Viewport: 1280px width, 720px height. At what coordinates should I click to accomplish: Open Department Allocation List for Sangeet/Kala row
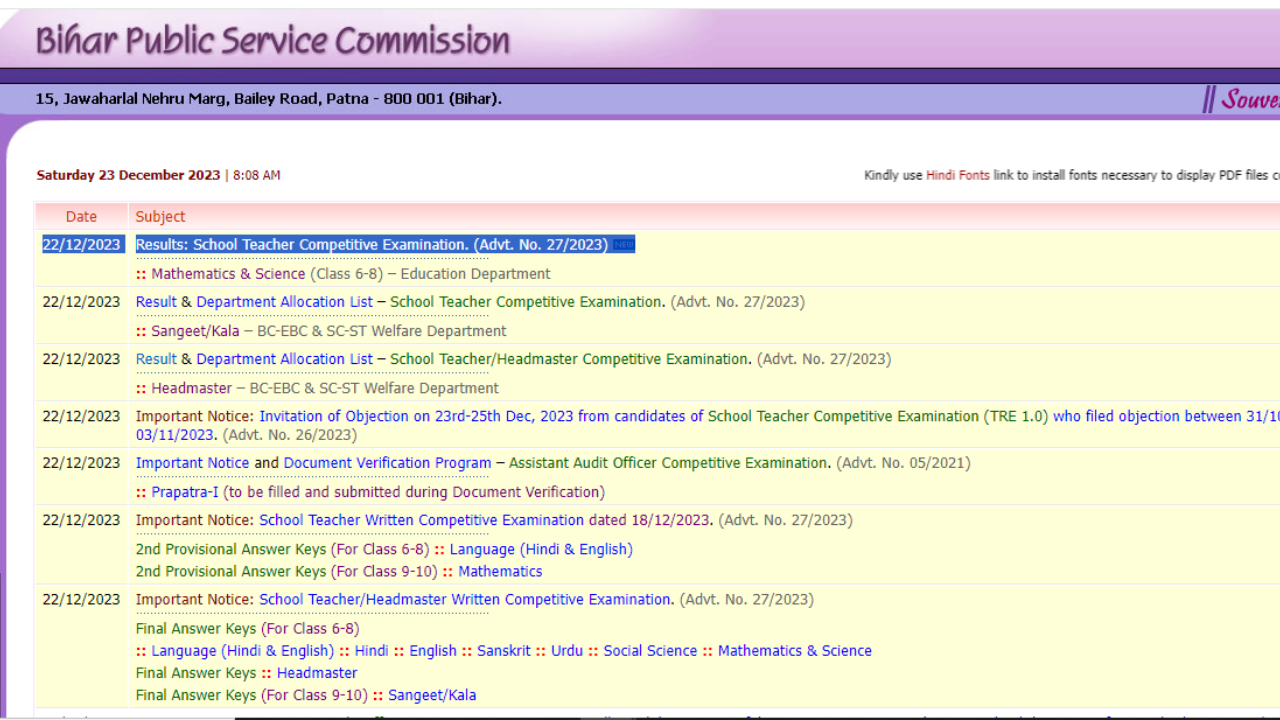coord(284,302)
